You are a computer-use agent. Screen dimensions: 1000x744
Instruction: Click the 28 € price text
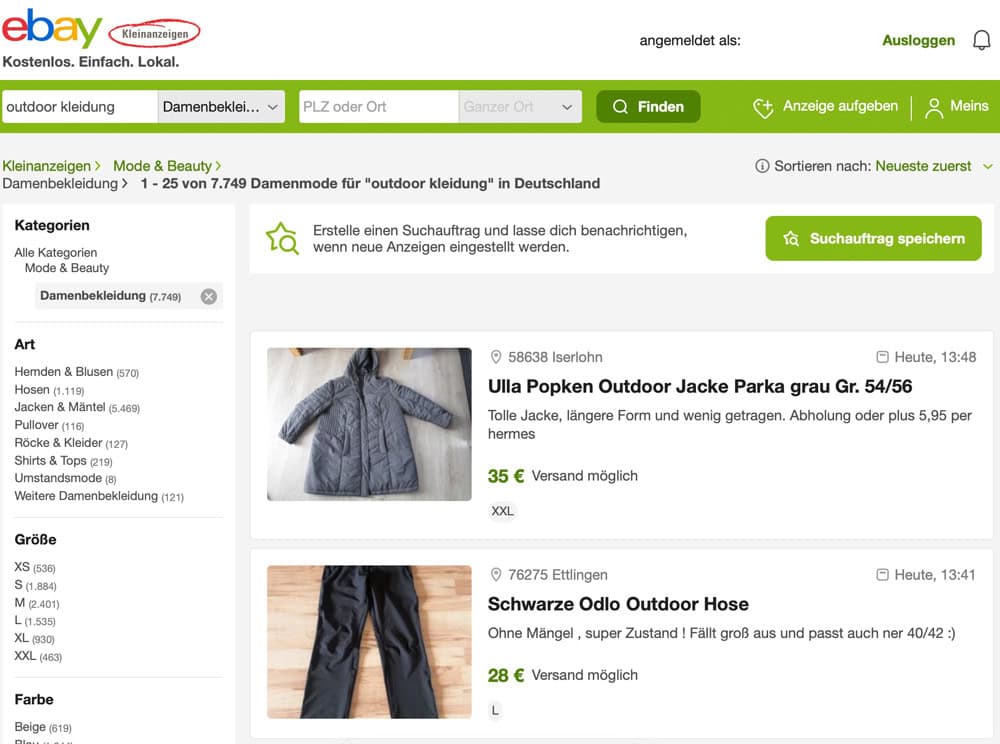tap(506, 675)
